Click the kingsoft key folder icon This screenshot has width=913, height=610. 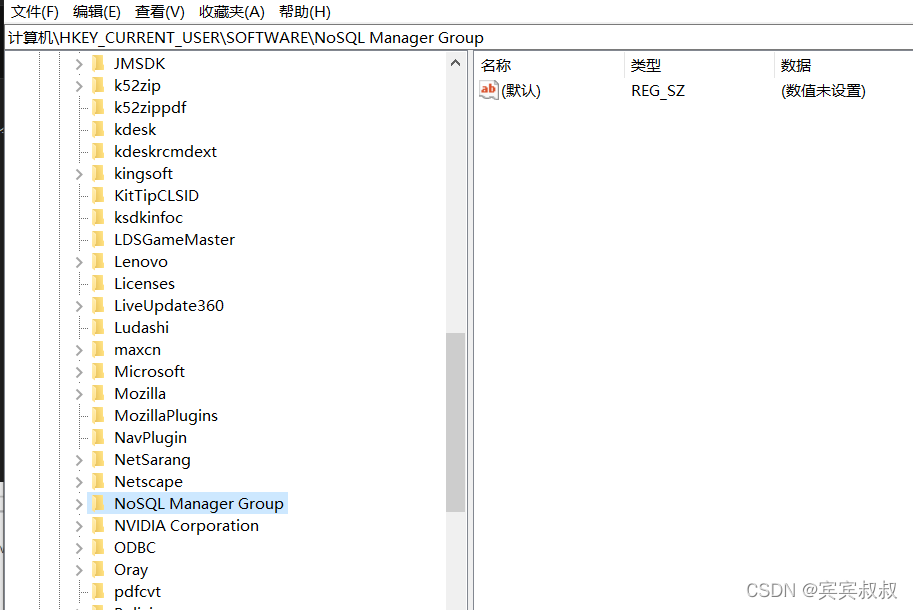point(99,173)
